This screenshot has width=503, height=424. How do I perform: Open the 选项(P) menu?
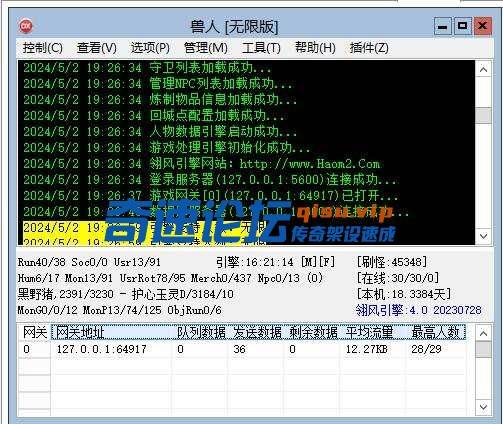coord(150,48)
